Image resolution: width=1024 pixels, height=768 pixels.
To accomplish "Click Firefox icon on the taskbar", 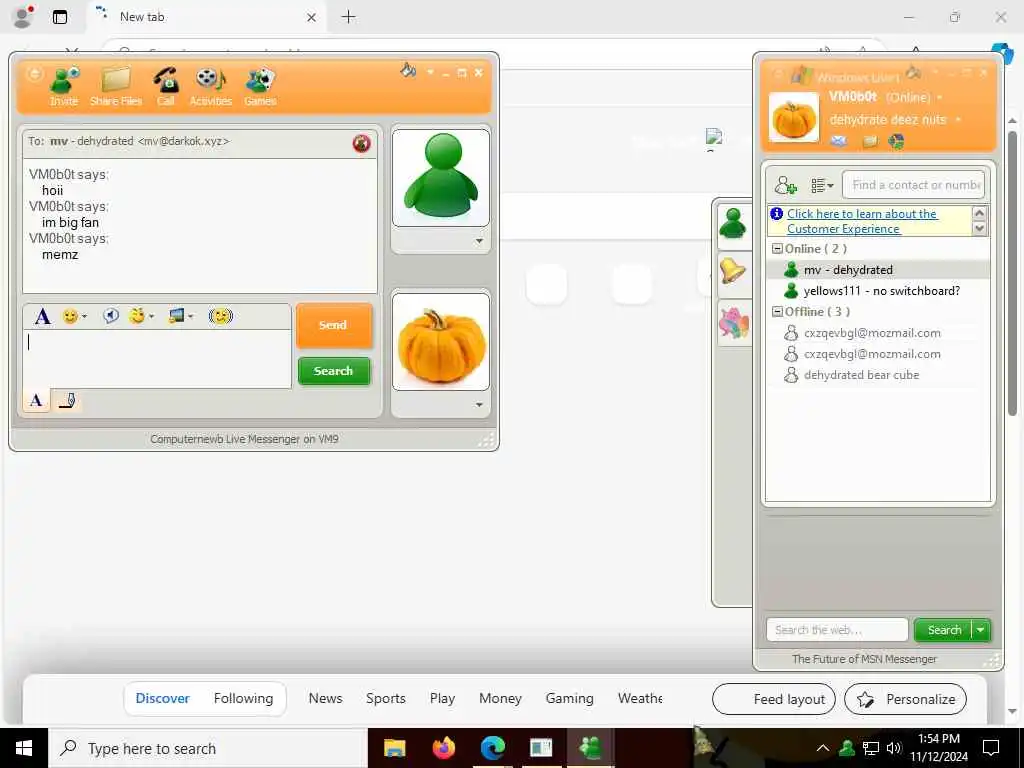I will point(443,748).
